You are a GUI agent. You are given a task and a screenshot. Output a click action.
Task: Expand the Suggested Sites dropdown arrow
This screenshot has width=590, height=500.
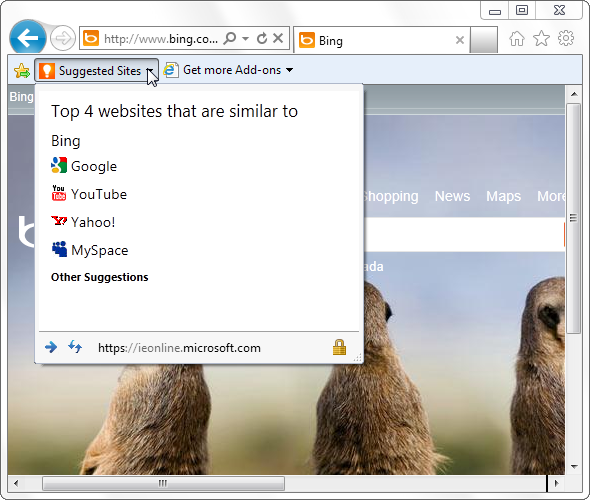pos(150,71)
